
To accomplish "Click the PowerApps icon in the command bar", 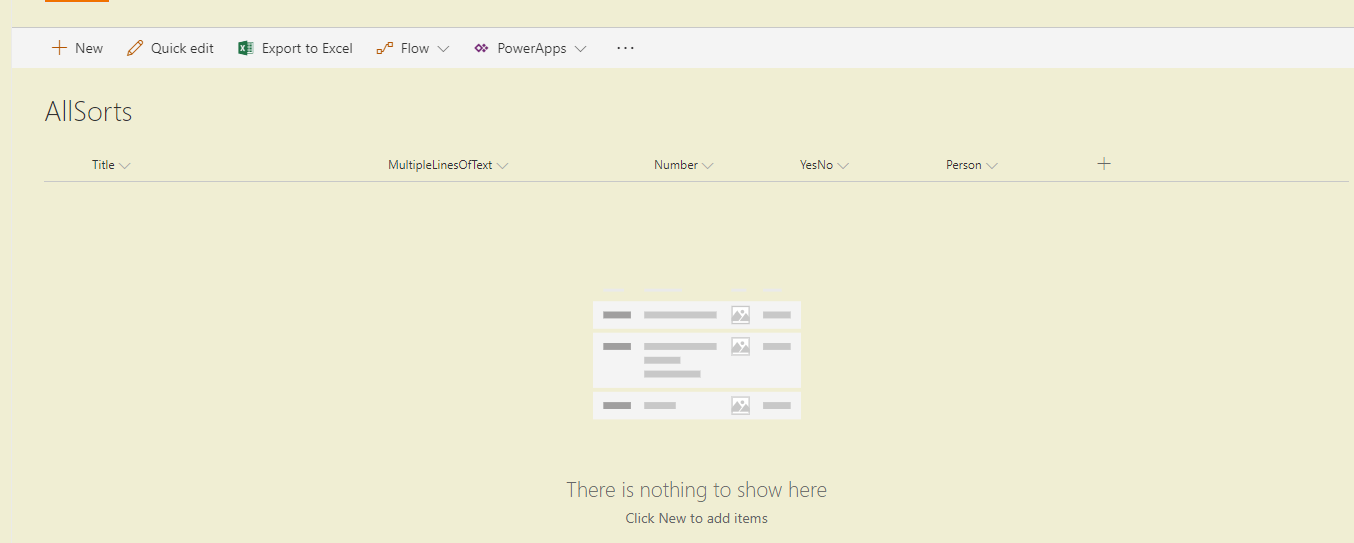I will pos(481,48).
